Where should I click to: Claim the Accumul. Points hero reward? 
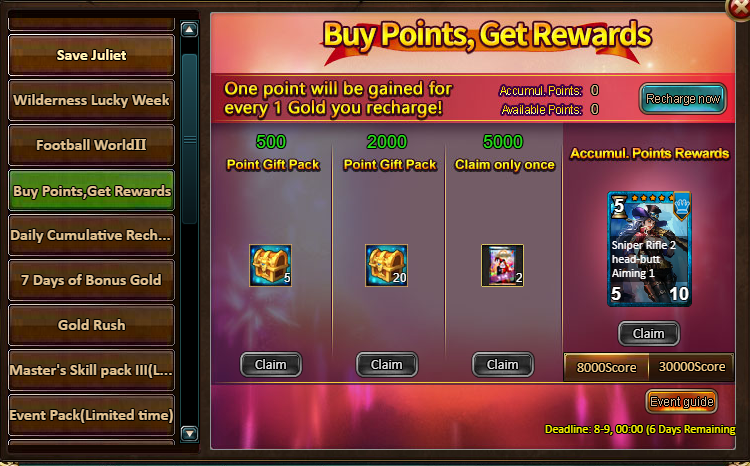tap(649, 333)
